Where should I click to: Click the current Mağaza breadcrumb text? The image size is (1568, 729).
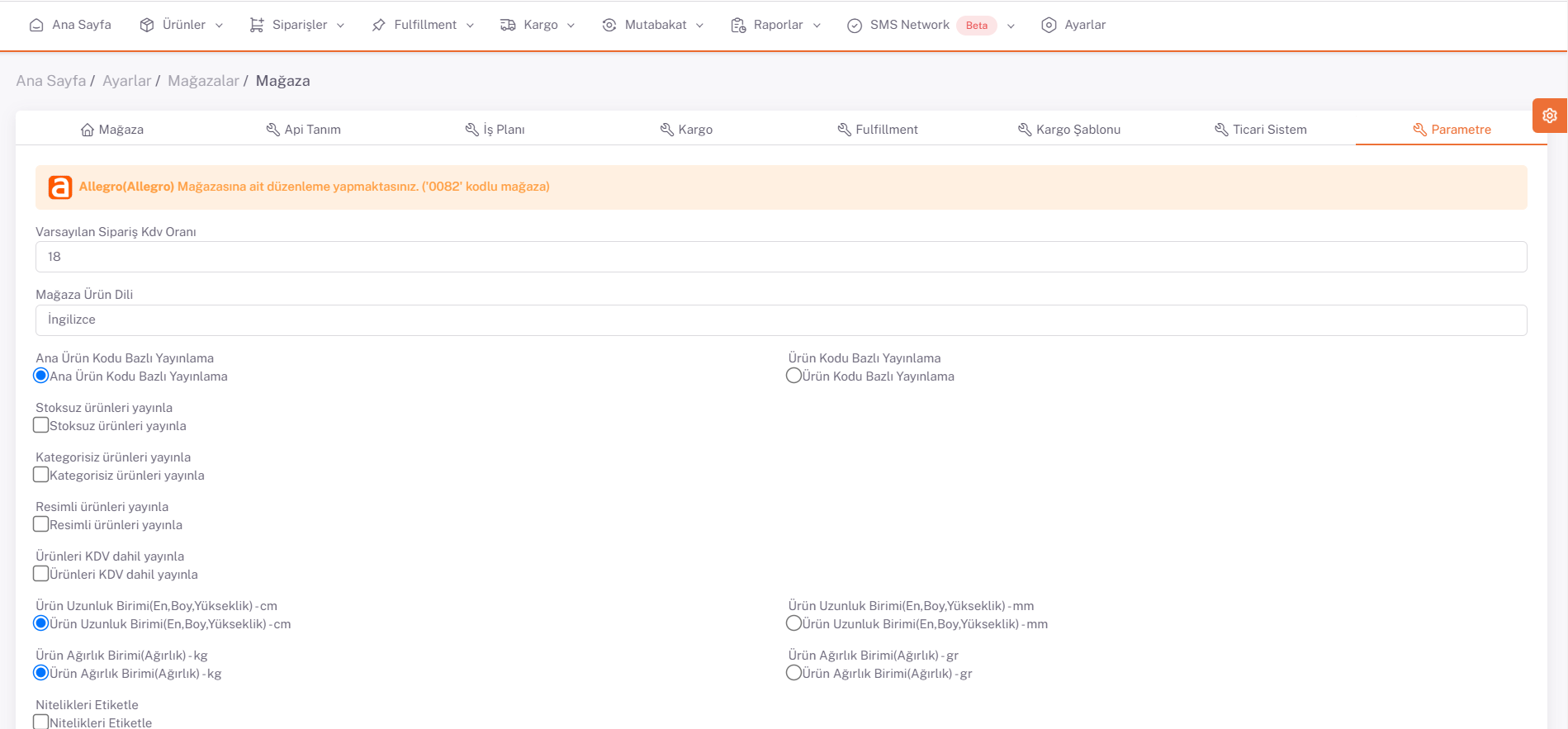click(x=283, y=81)
